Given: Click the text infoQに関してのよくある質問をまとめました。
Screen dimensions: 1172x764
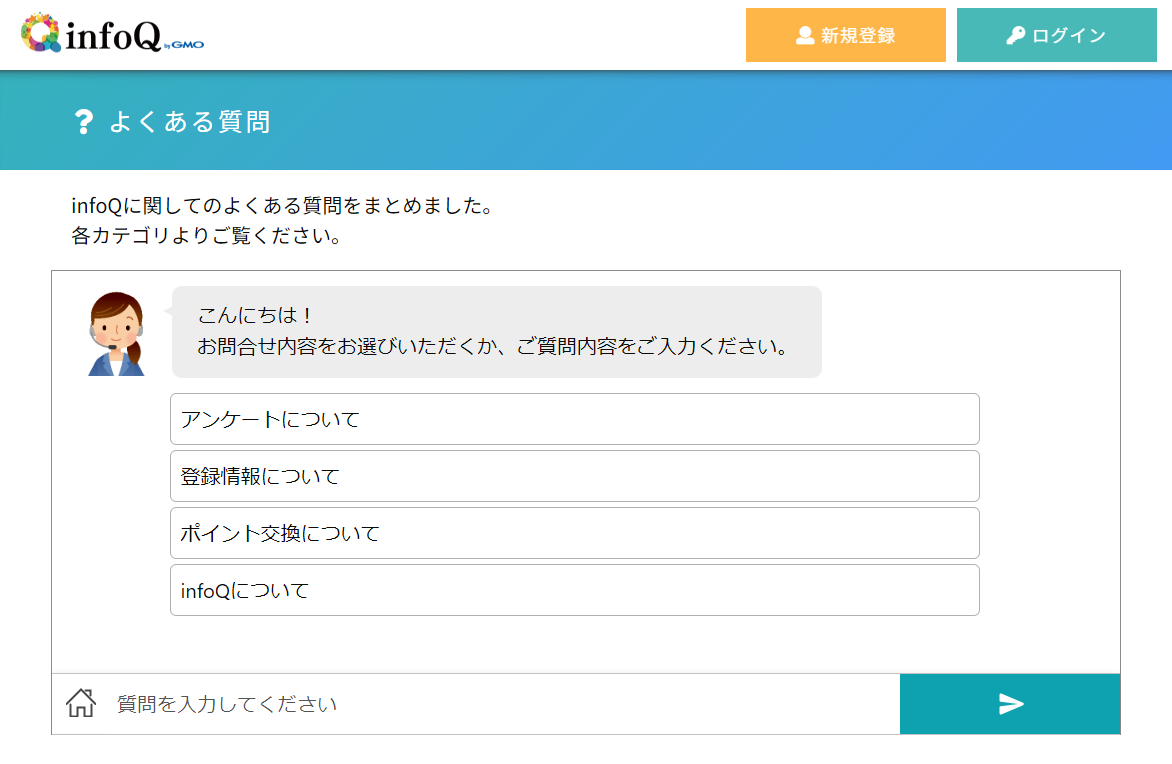Looking at the screenshot, I should coord(283,206).
